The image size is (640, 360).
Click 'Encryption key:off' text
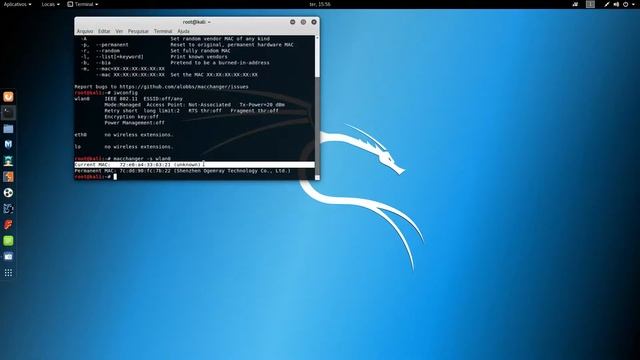[131, 117]
